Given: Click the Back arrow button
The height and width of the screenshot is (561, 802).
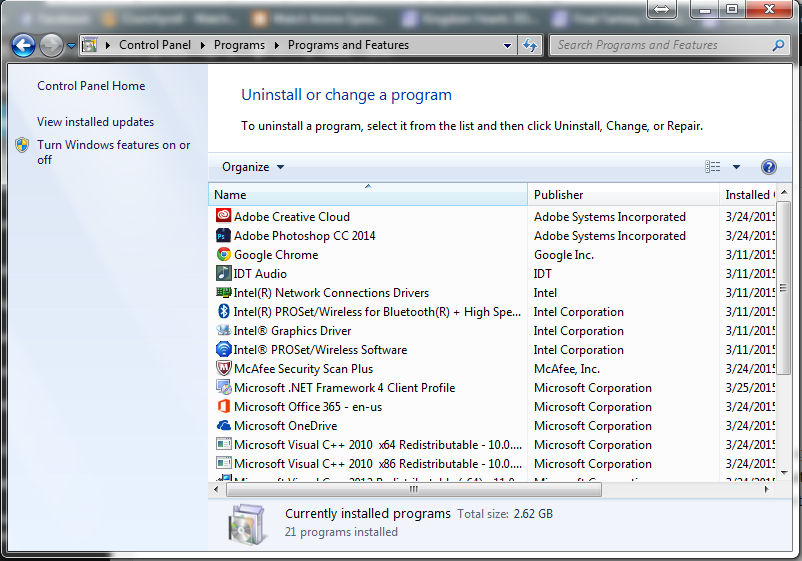Looking at the screenshot, I should [23, 46].
